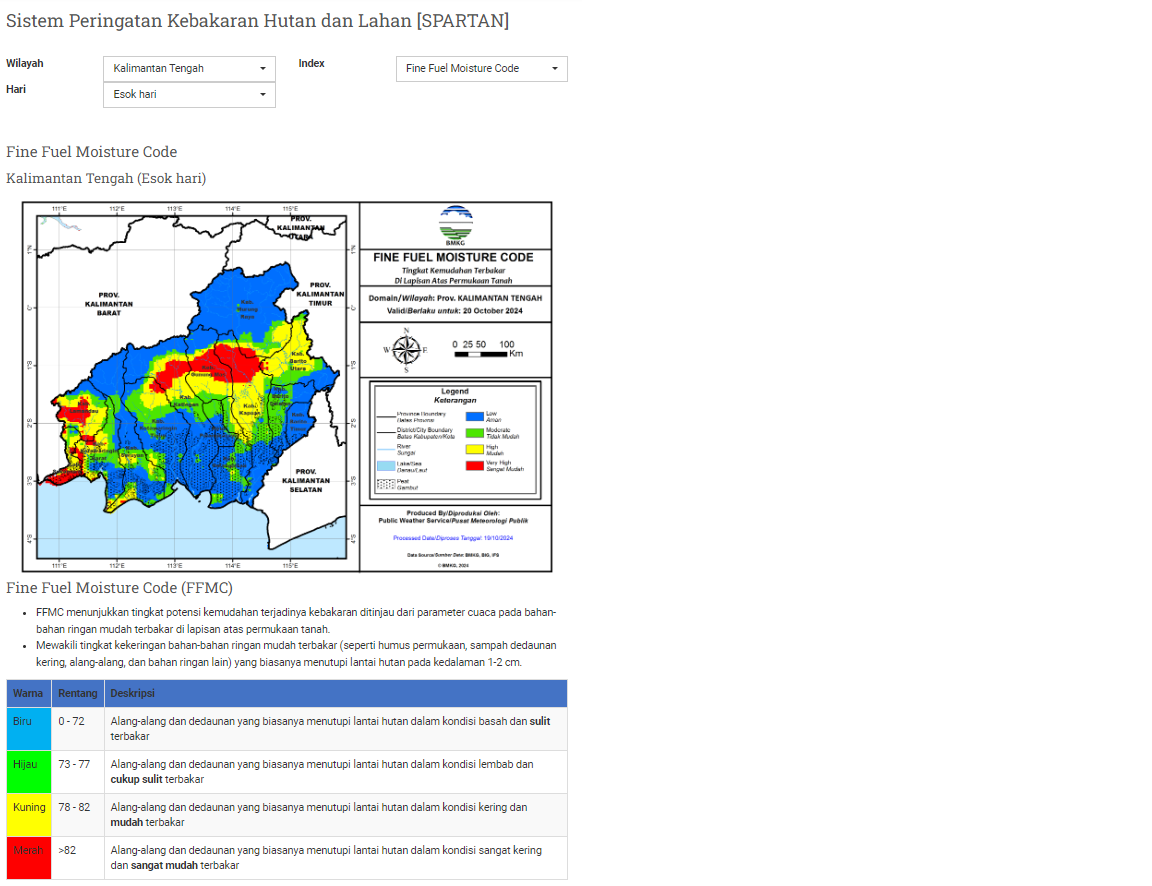Click the Warna column header

pos(29,694)
